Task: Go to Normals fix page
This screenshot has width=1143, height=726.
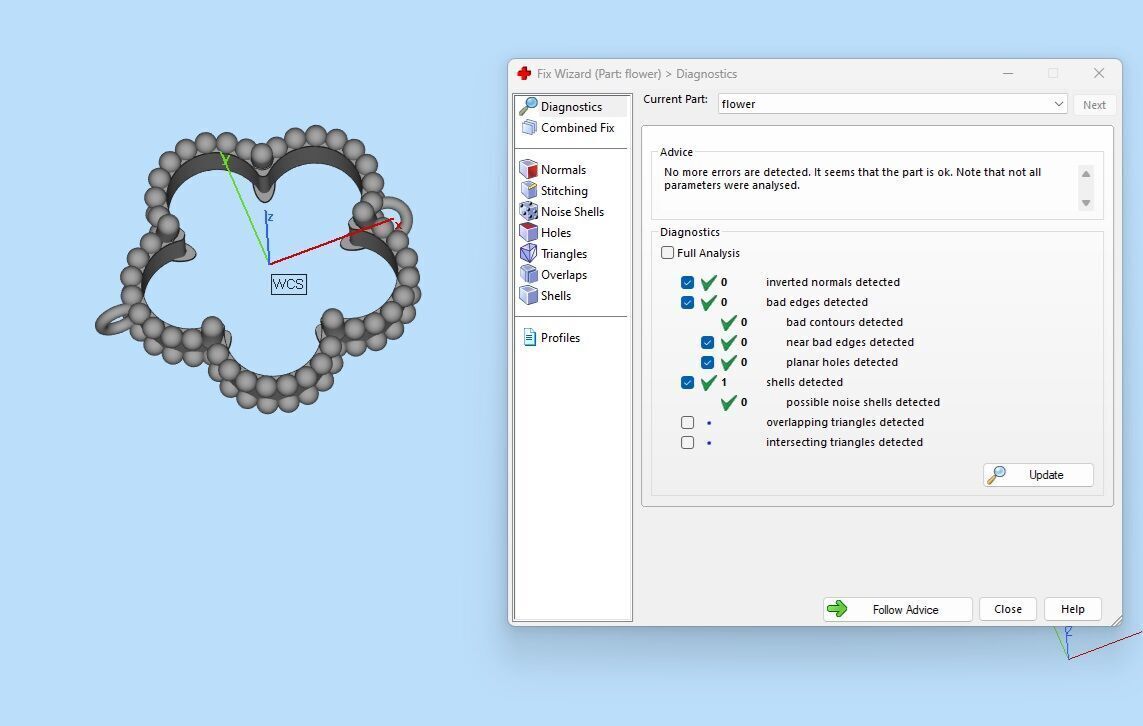Action: pyautogui.click(x=563, y=169)
